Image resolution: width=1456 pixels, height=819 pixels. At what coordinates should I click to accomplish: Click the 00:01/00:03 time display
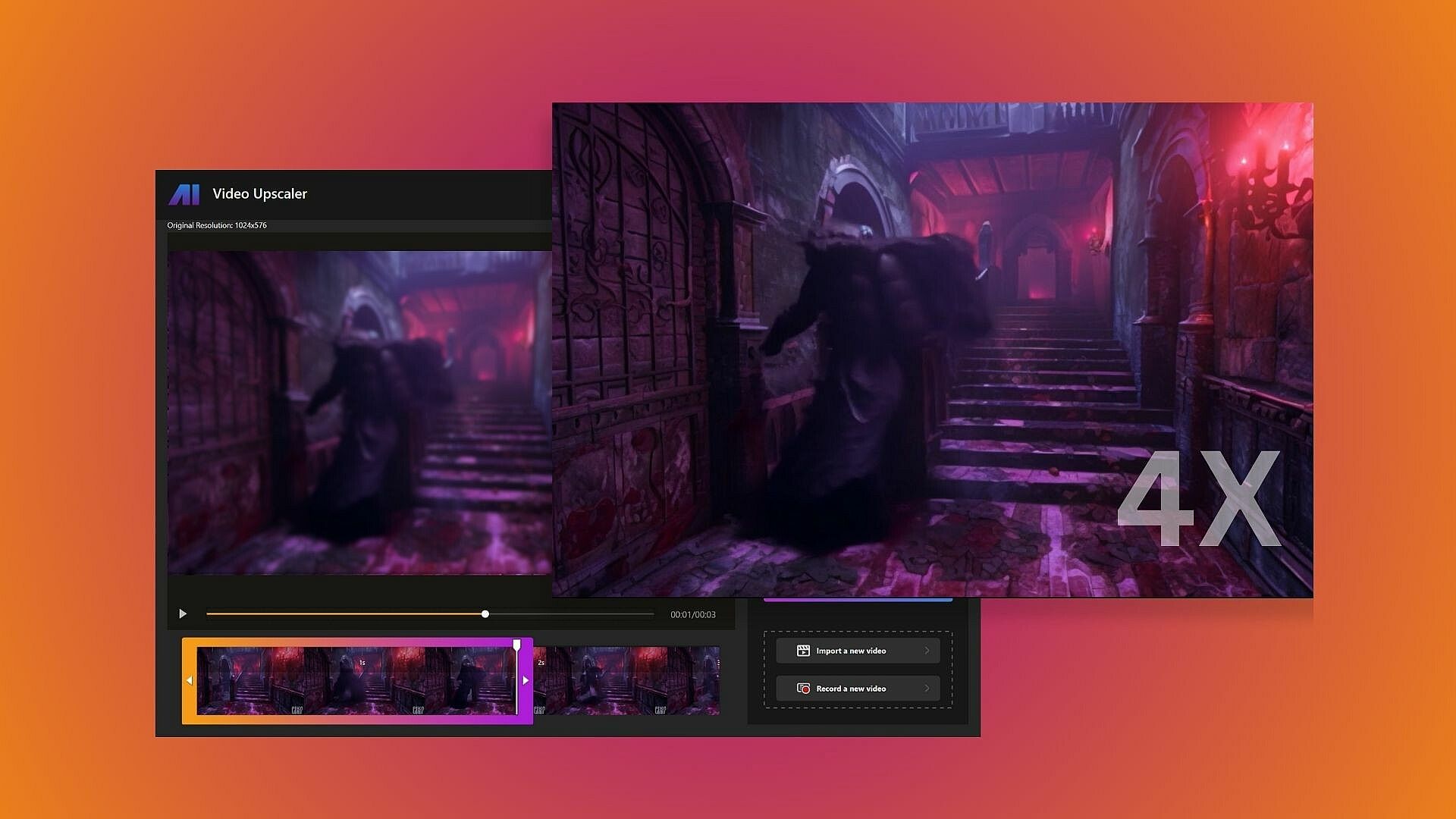click(x=692, y=615)
